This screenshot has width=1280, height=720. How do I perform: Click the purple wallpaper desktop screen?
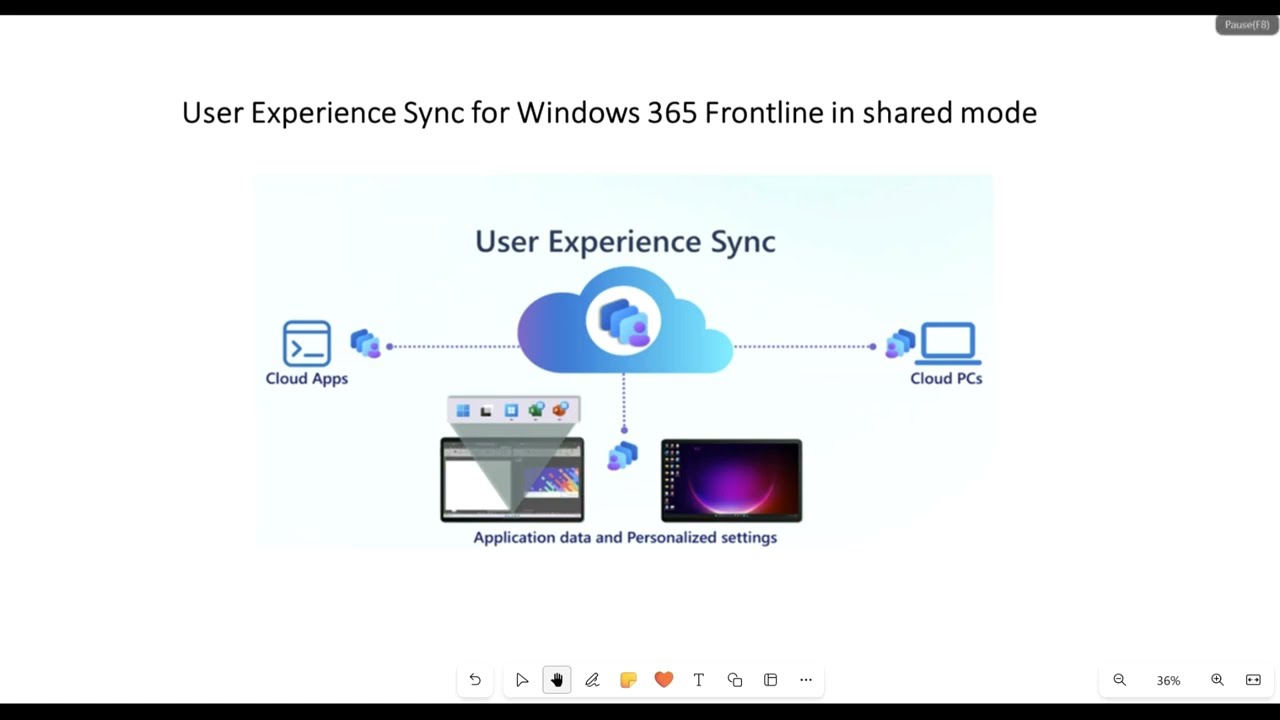pos(731,480)
